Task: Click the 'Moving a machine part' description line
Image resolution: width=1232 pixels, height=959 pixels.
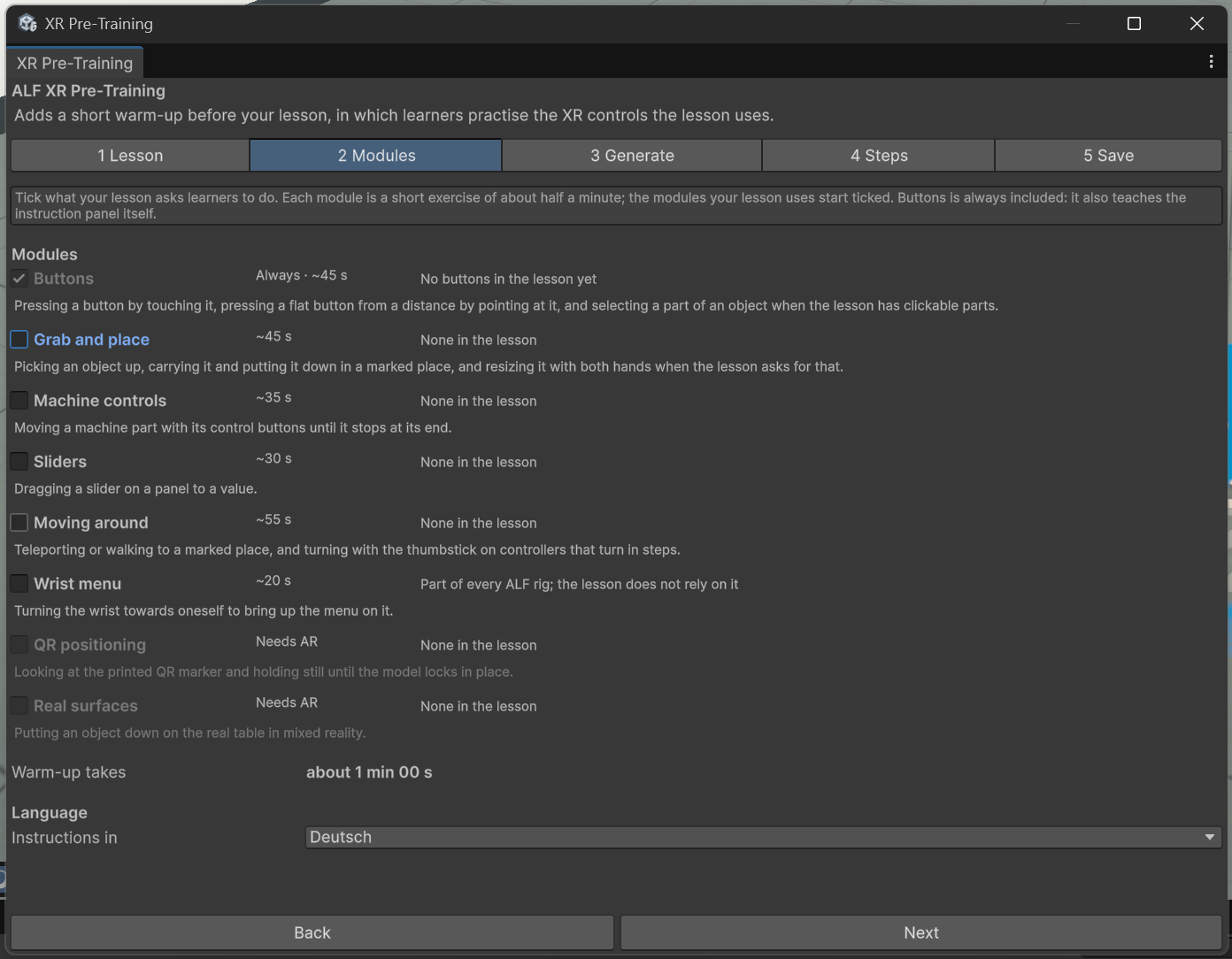Action: pos(233,427)
